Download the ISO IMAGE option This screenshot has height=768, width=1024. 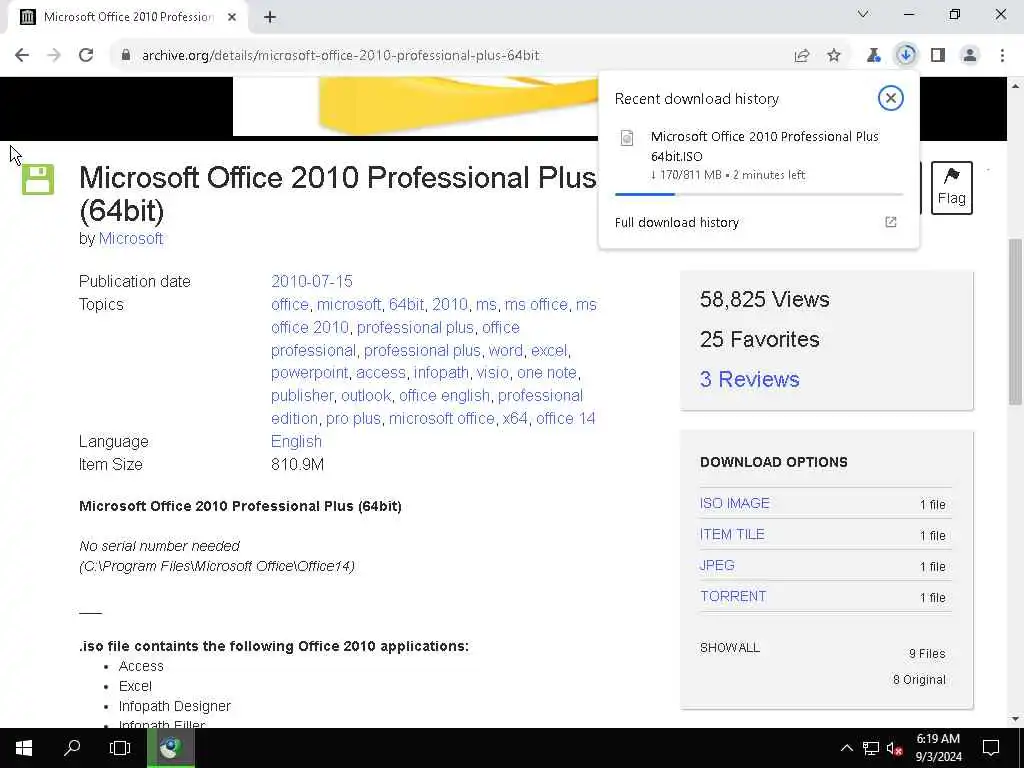coord(735,504)
